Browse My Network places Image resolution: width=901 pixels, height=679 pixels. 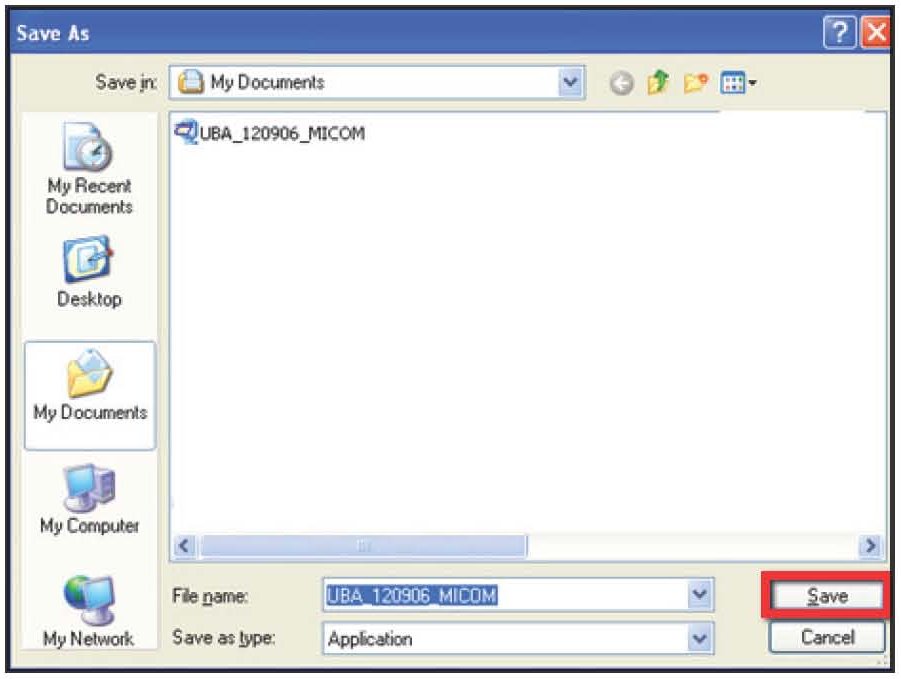point(88,610)
